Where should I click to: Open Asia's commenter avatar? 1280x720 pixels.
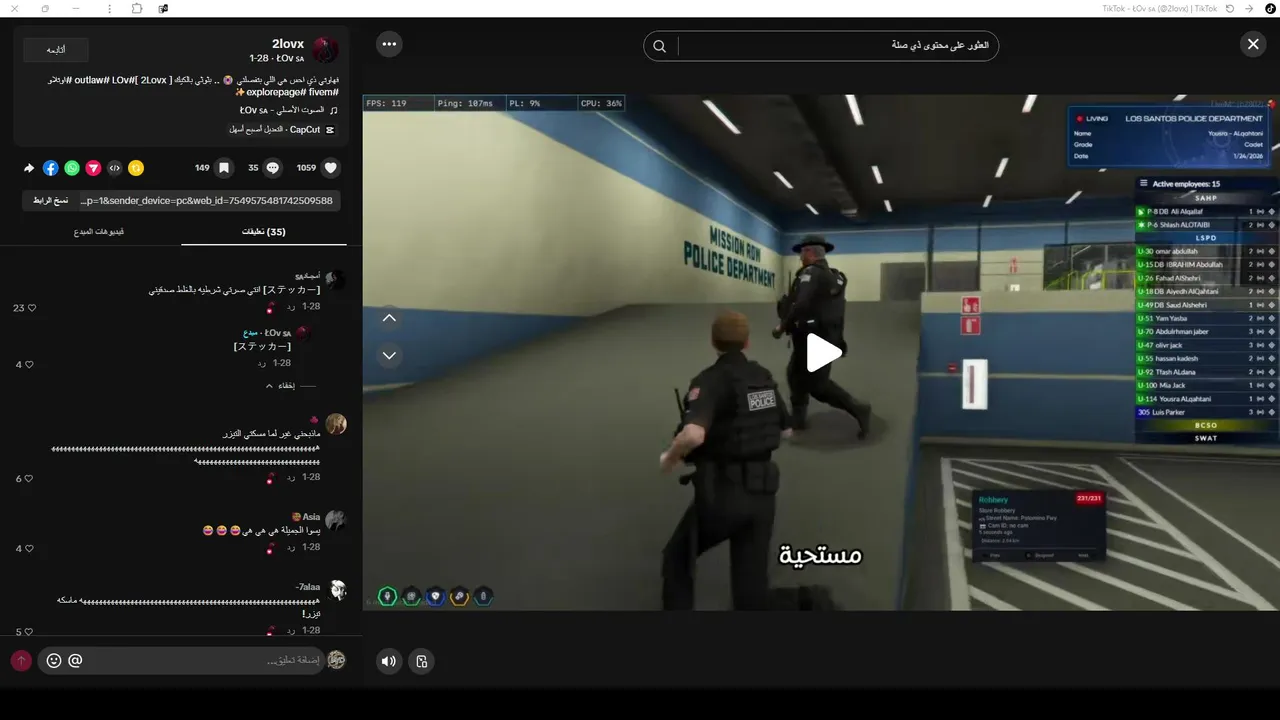tap(336, 521)
